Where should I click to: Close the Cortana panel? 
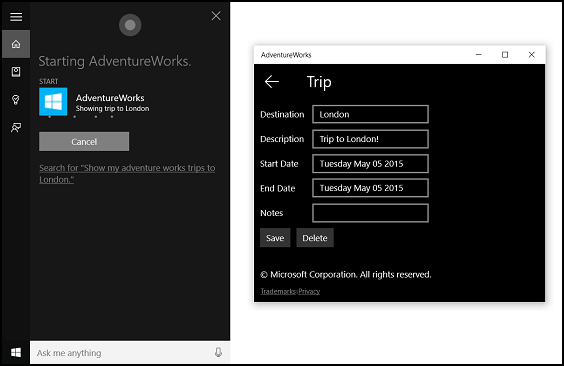(216, 16)
